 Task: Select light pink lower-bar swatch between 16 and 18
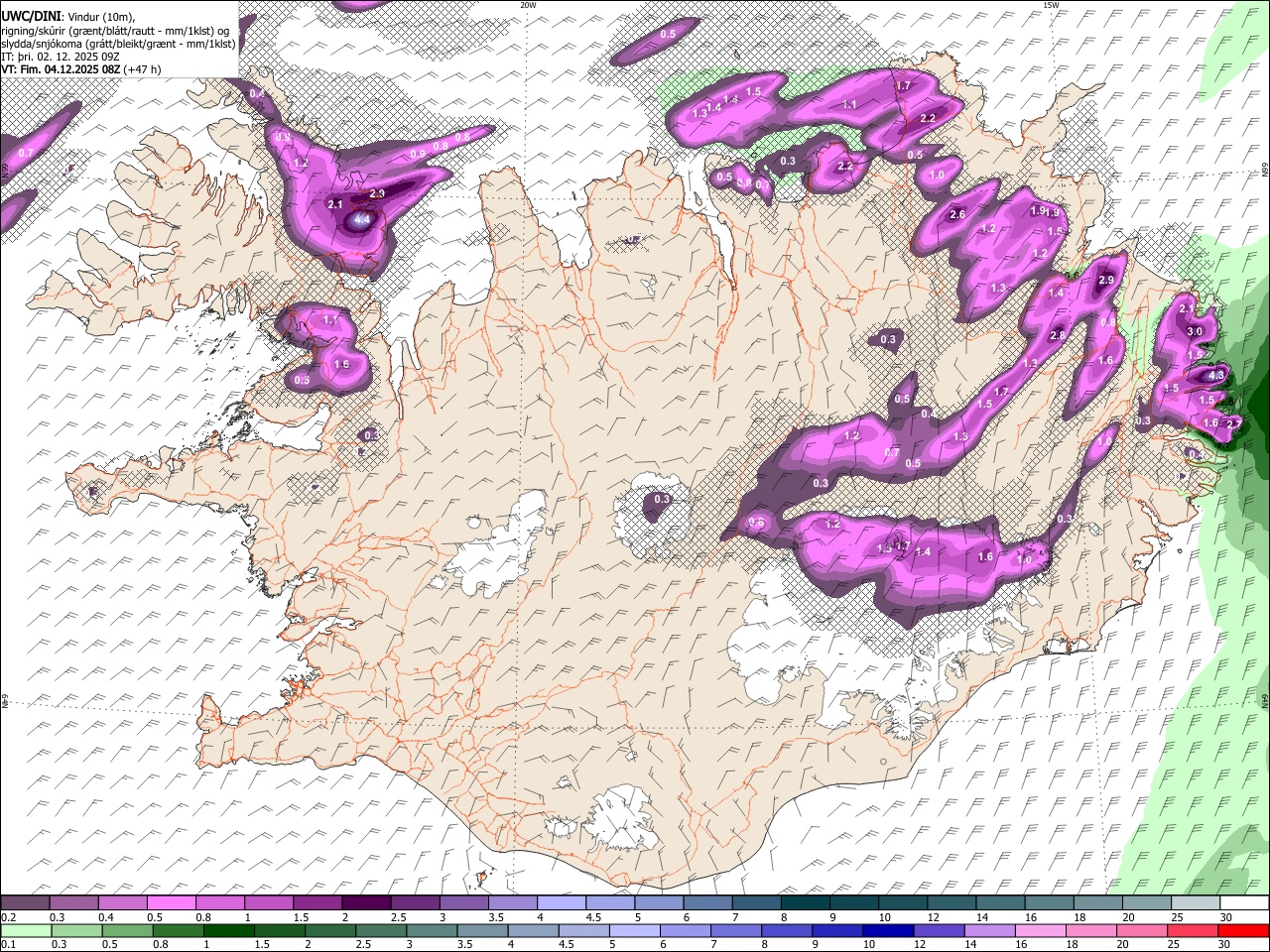coord(1040,931)
